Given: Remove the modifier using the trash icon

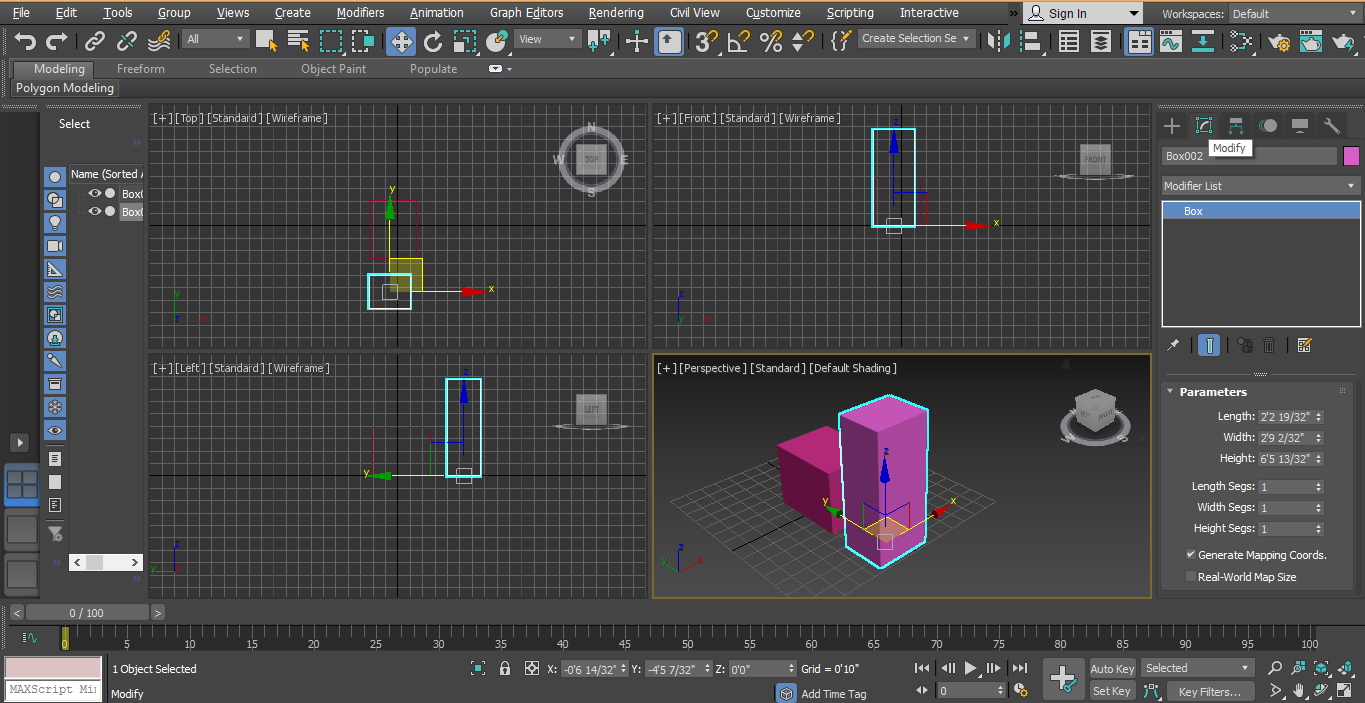Looking at the screenshot, I should coord(1268,344).
